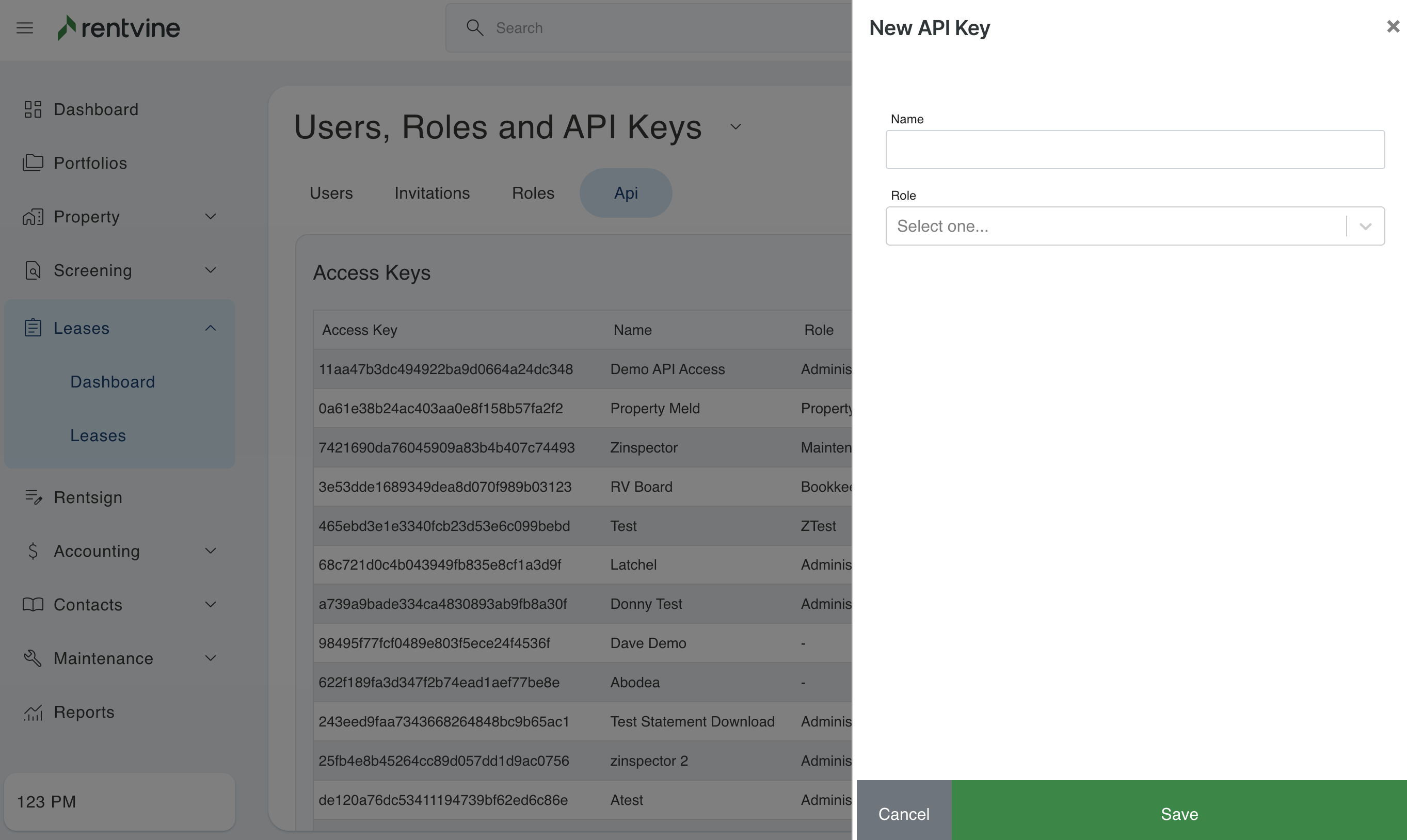The height and width of the screenshot is (840, 1407).
Task: Click the Portfolios folder icon
Action: click(33, 163)
